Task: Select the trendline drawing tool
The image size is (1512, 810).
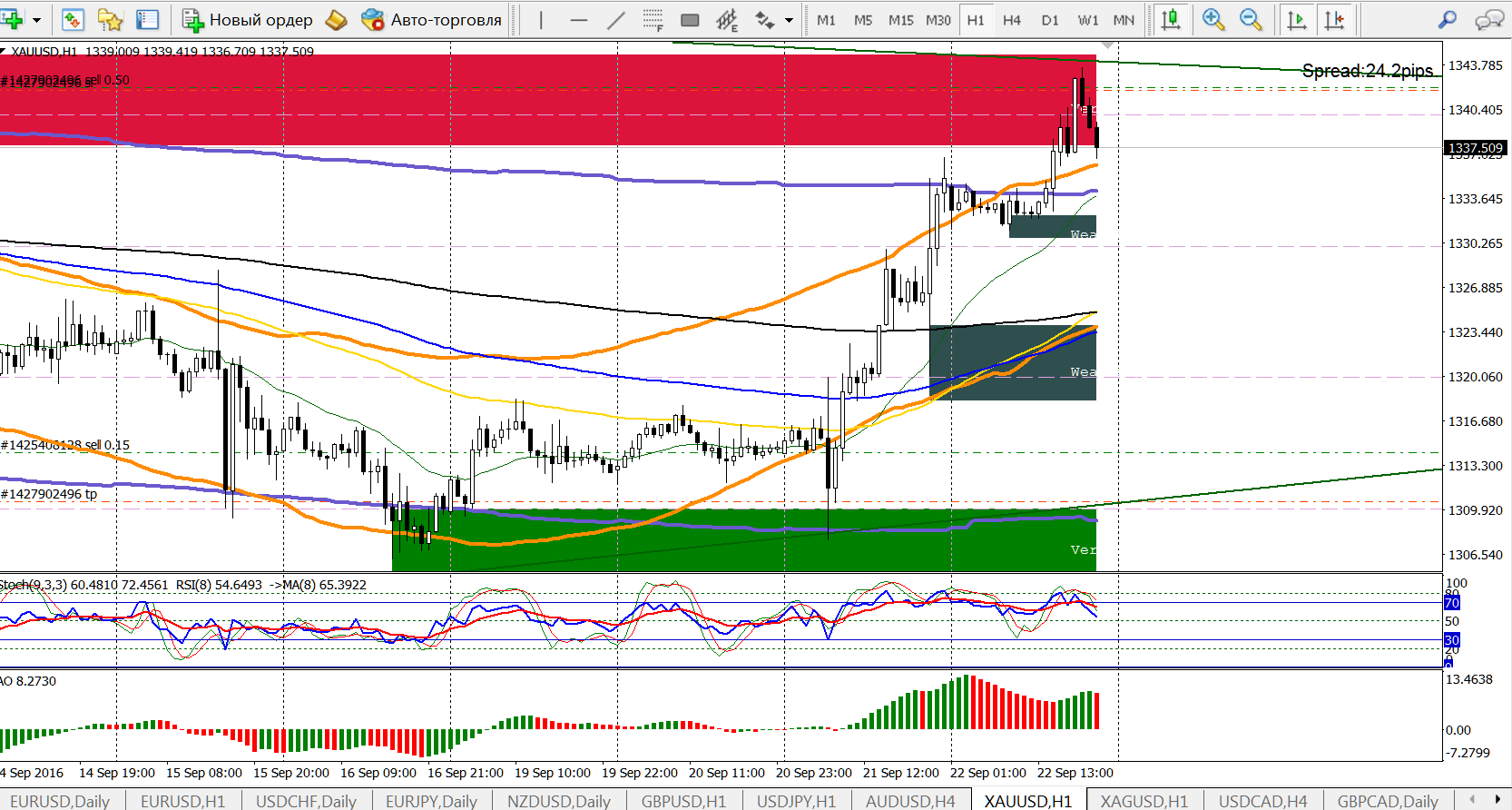Action: [x=615, y=19]
